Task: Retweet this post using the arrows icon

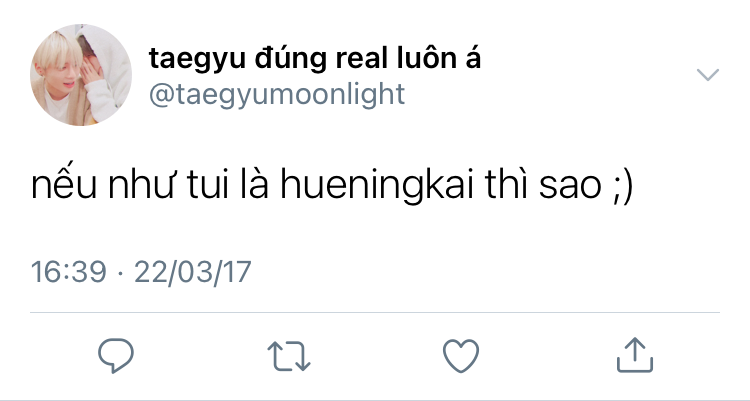Action: click(289, 356)
